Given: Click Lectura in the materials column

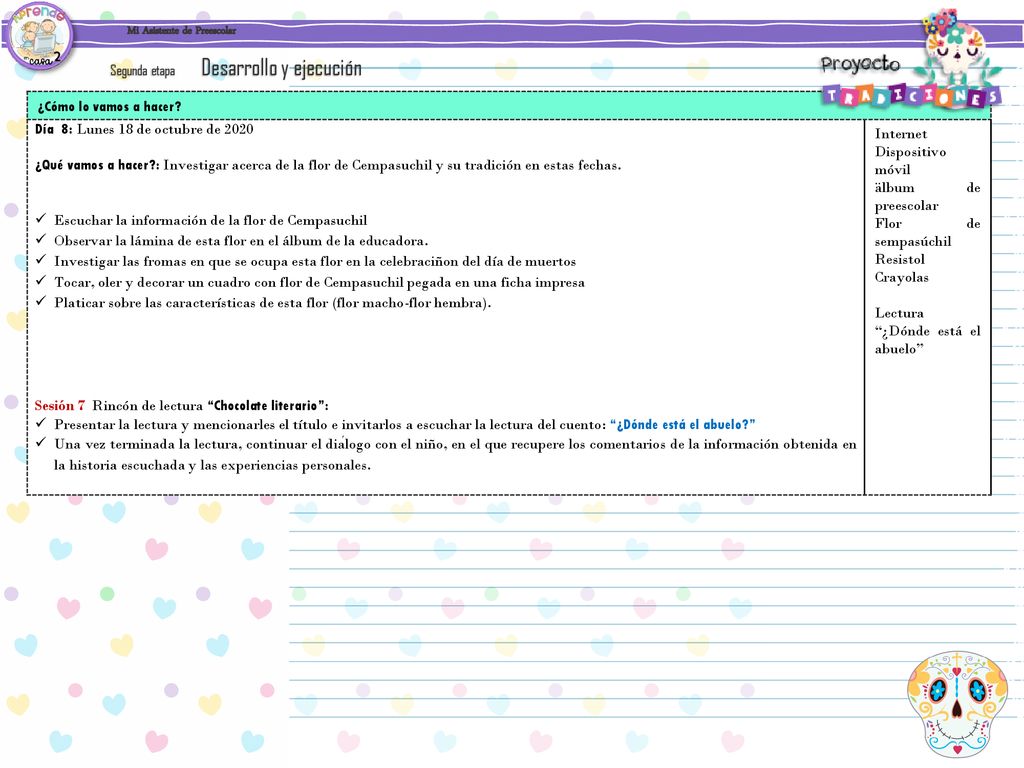Looking at the screenshot, I should [899, 313].
